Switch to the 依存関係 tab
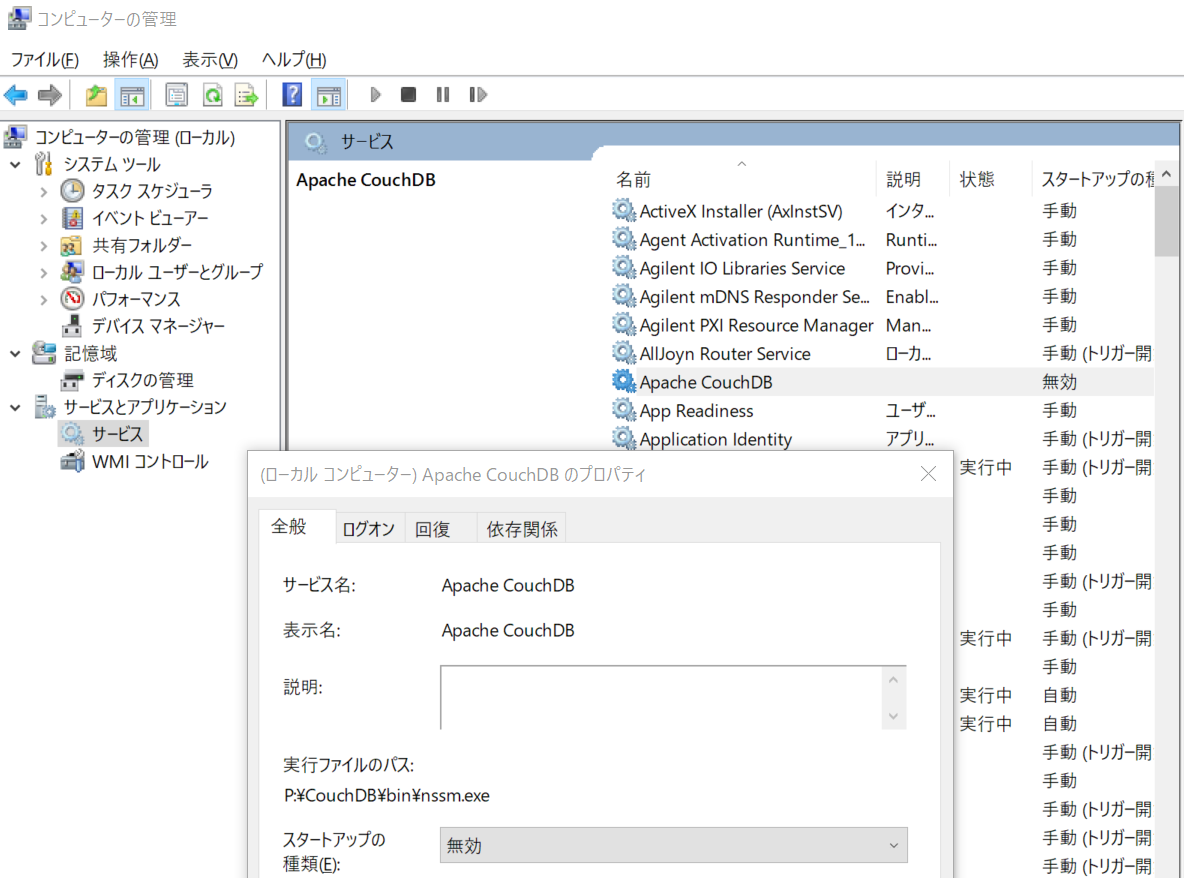The width and height of the screenshot is (1184, 878). point(522,529)
